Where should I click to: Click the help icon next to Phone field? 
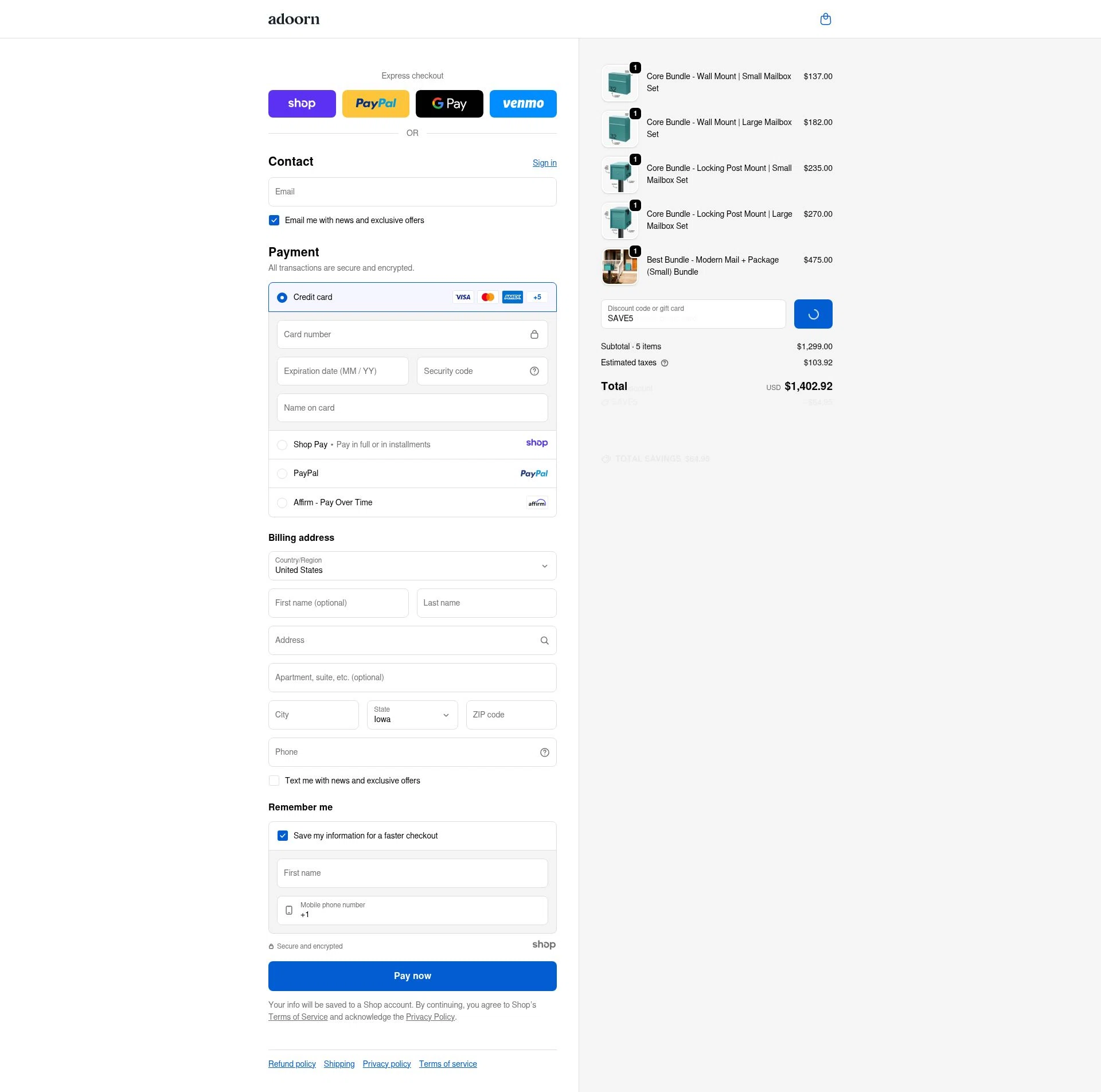544,752
